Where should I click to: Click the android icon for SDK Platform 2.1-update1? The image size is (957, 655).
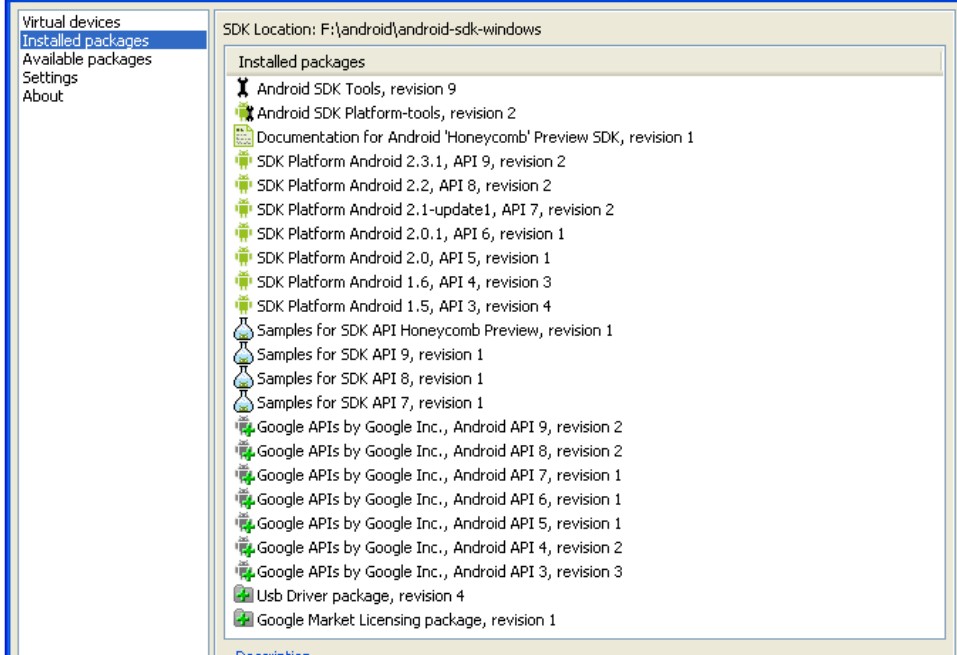point(243,209)
